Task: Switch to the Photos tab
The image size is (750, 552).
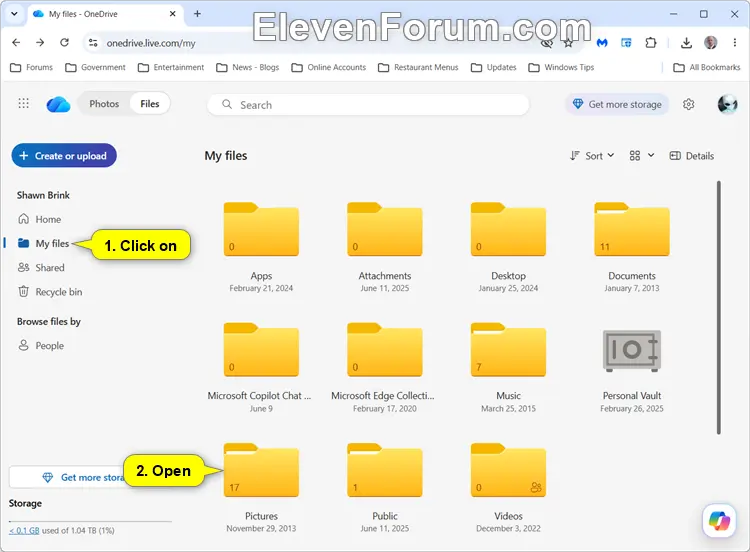Action: pos(104,104)
